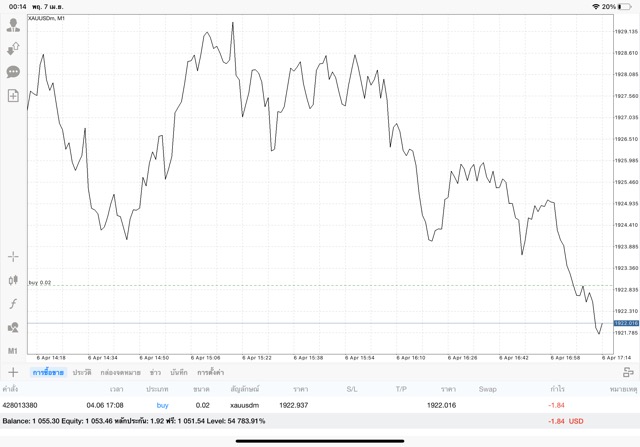Select order number 428013380

(20, 405)
